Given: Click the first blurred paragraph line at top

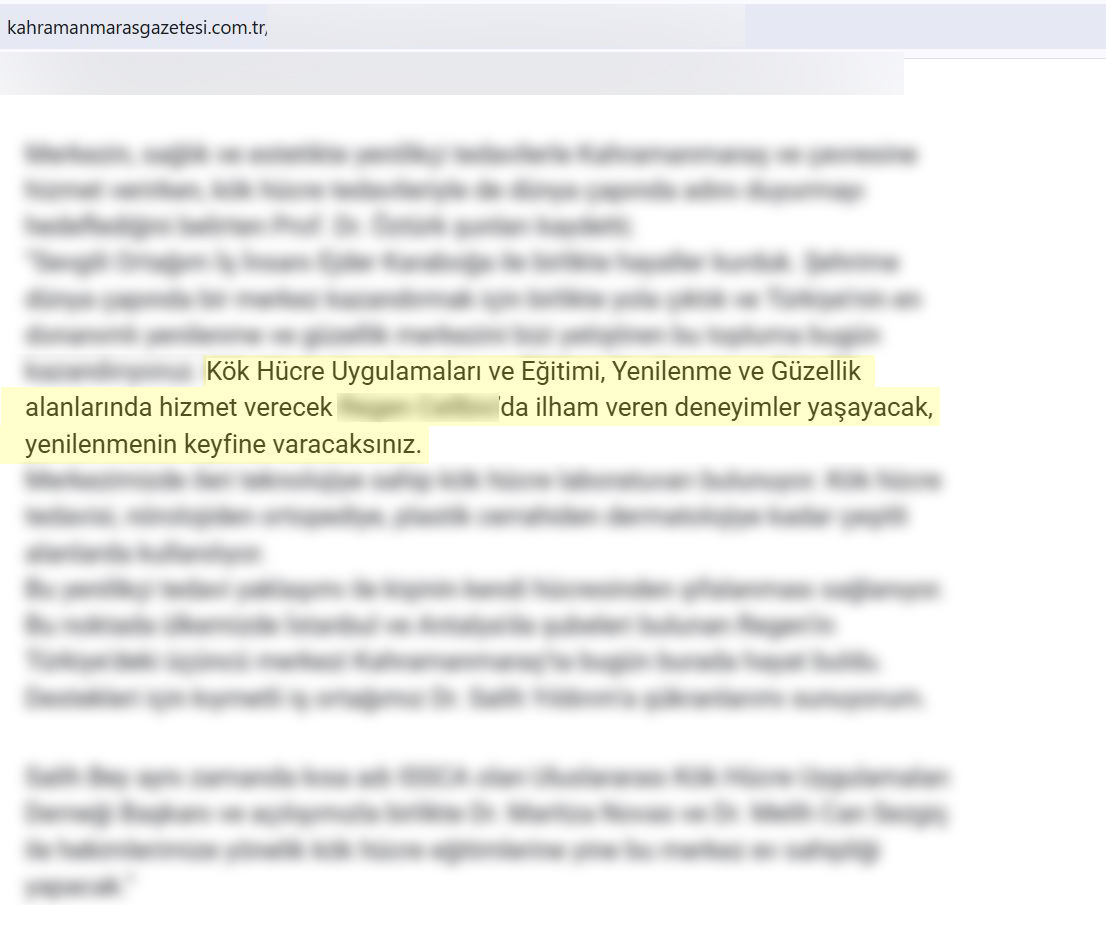Looking at the screenshot, I should click(x=470, y=155).
